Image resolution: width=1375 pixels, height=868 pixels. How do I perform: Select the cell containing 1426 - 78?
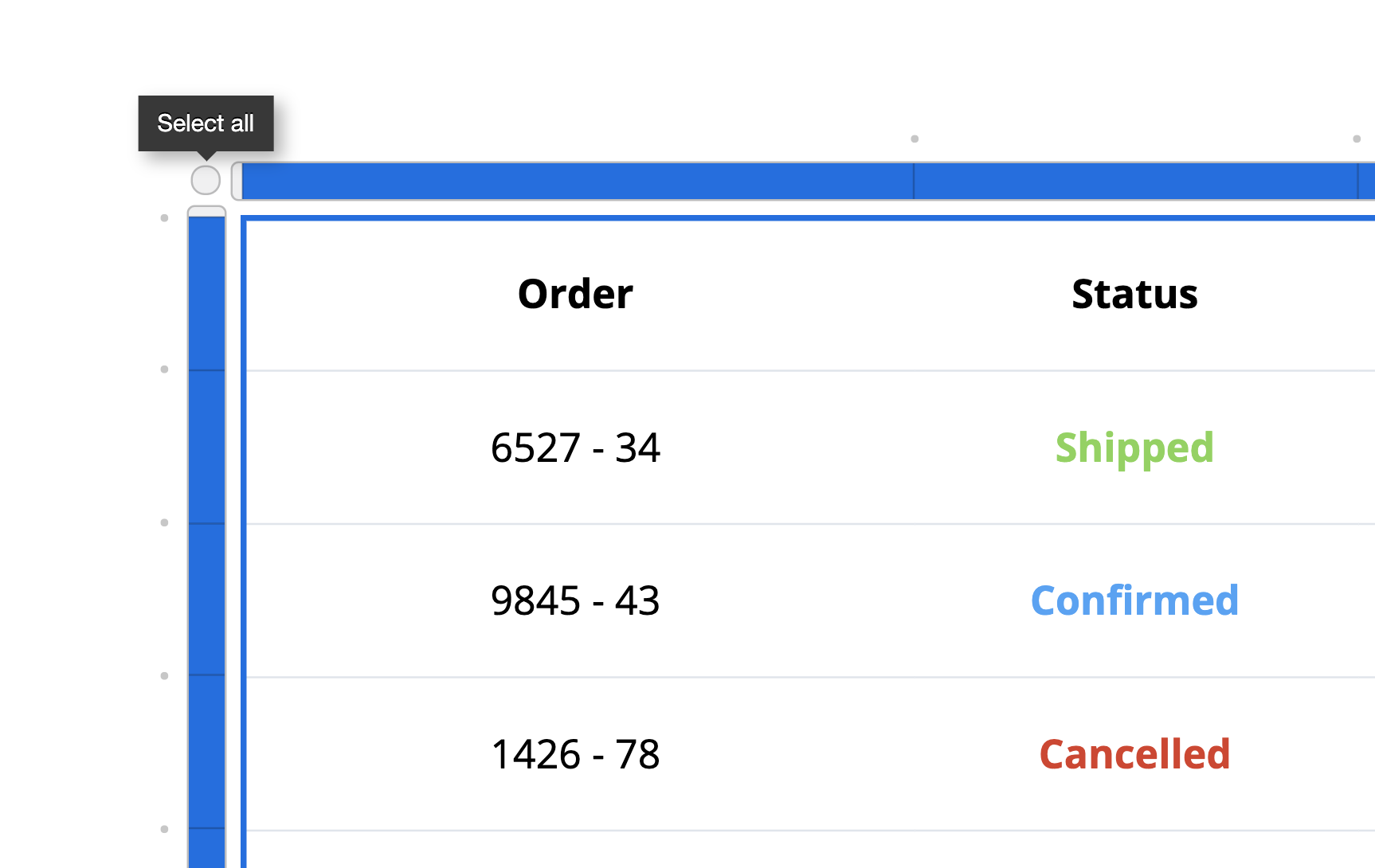coord(575,753)
